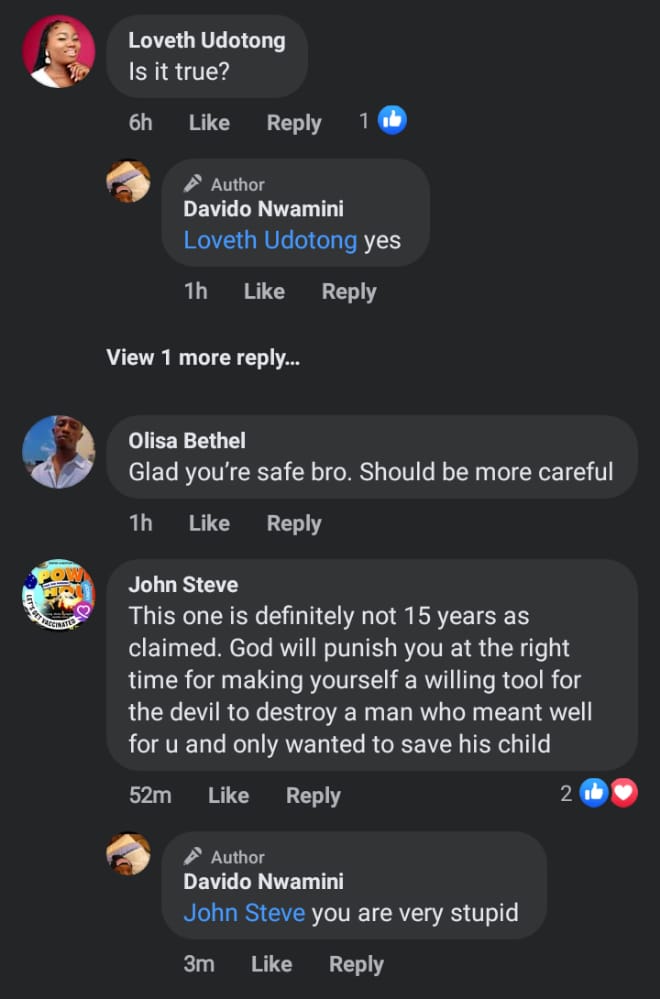The image size is (660, 999).
Task: Click the heart reaction icon on John Steve's comment
Action: 624,794
